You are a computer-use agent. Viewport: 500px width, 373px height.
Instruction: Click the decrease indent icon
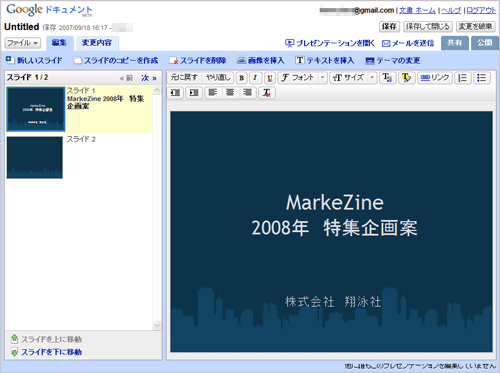click(x=175, y=93)
